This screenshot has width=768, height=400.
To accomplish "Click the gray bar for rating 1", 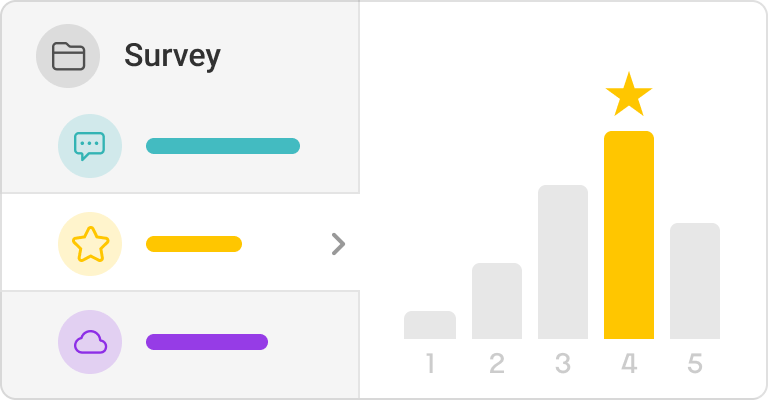I will (x=430, y=325).
